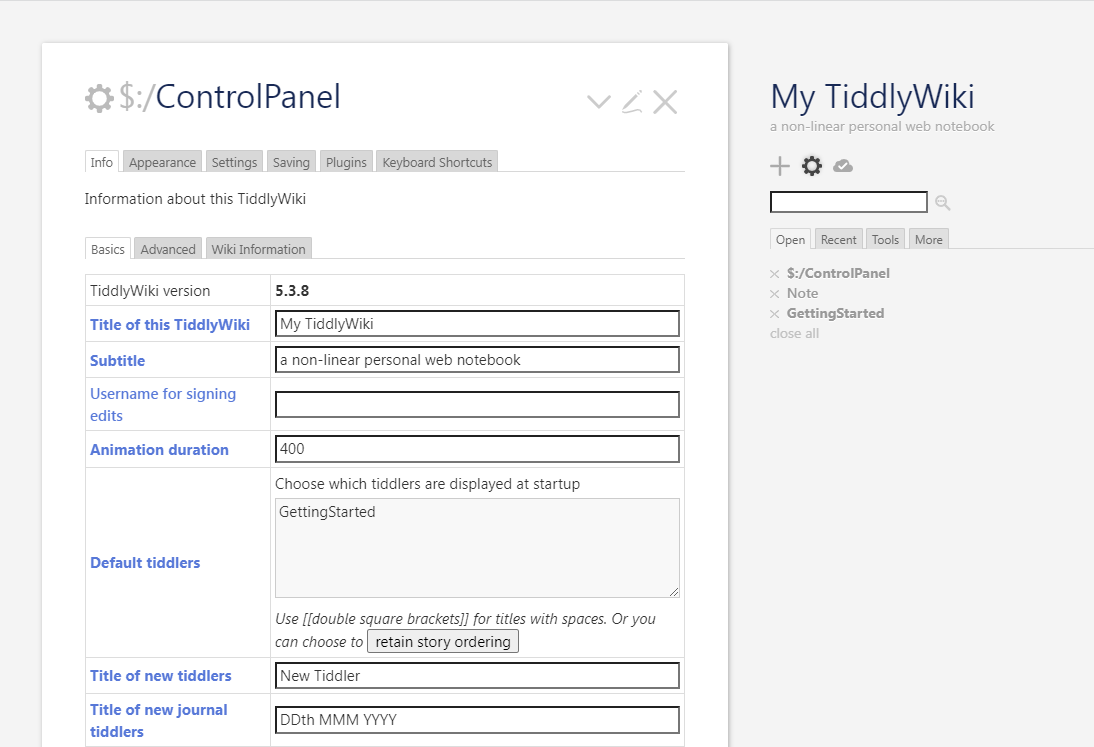Click the more actions chevron on ControlPanel tiddler
Screen dimensions: 1094x747
coord(598,101)
